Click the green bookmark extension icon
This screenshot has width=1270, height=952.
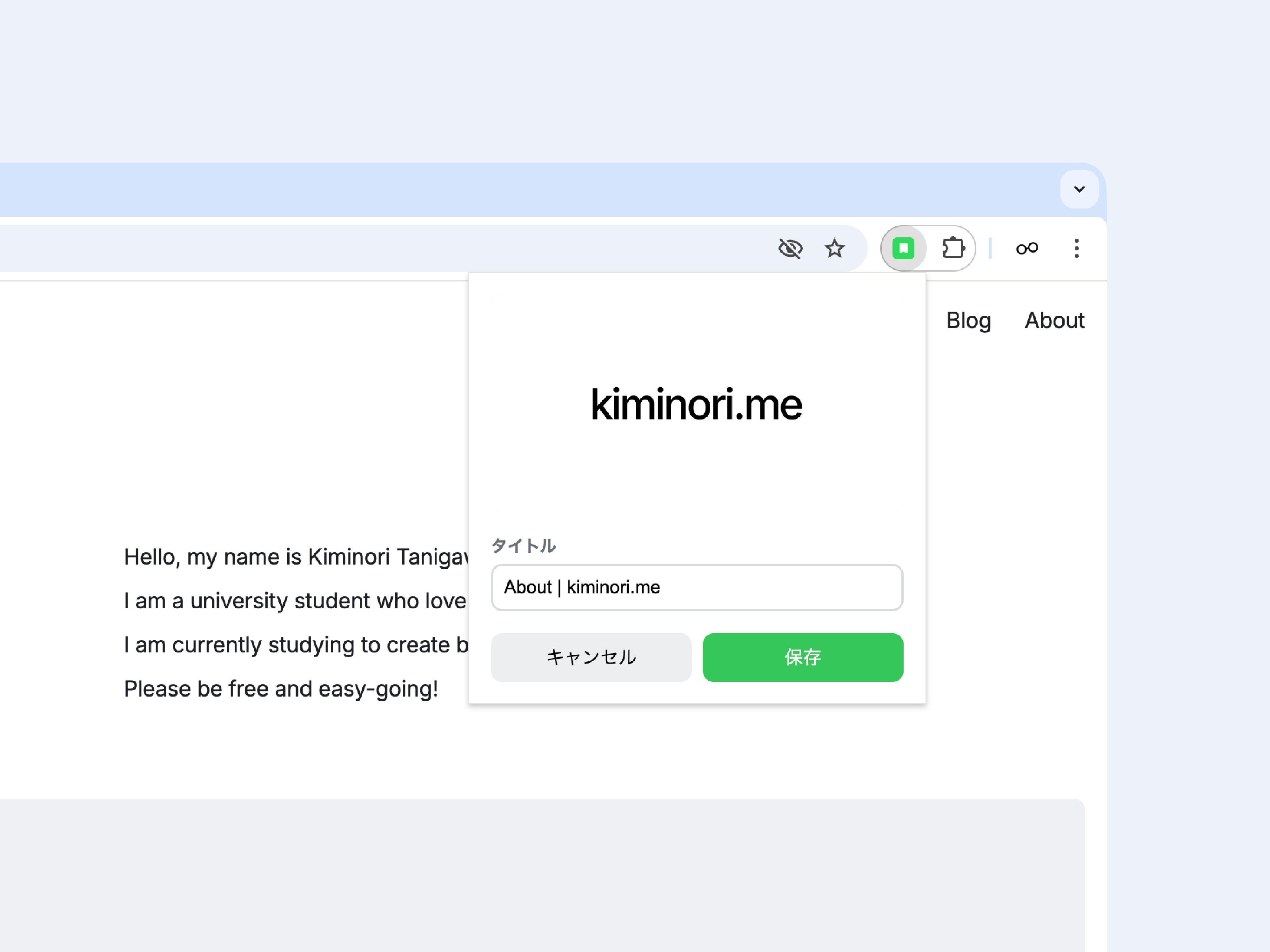(x=903, y=248)
